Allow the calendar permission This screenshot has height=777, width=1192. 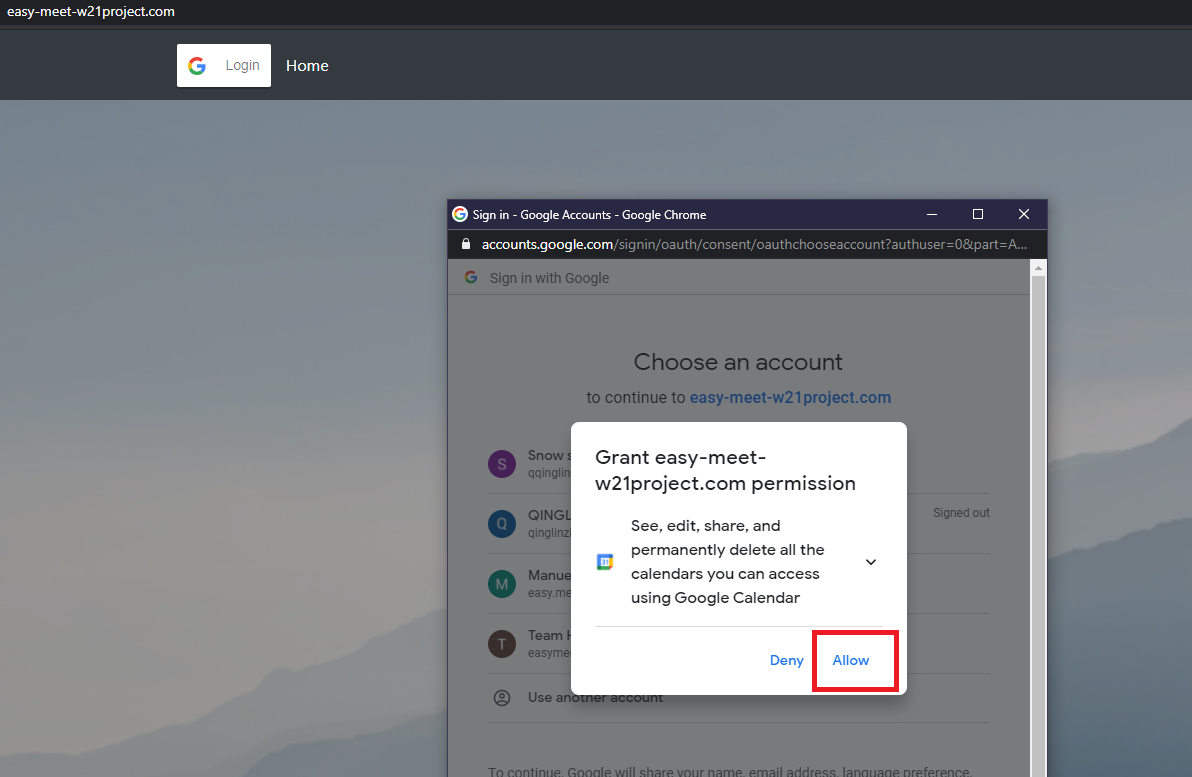851,660
